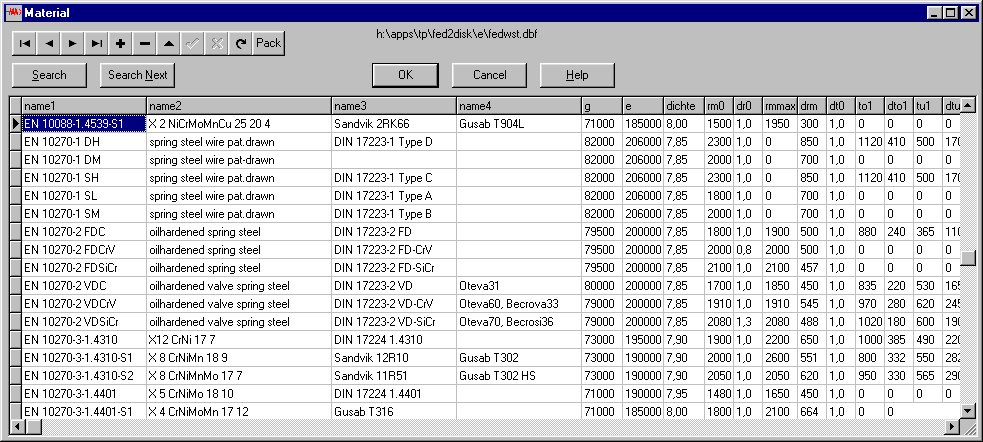Image resolution: width=983 pixels, height=442 pixels.
Task: Select the EN 10270-1 DH row
Action: click(83, 142)
